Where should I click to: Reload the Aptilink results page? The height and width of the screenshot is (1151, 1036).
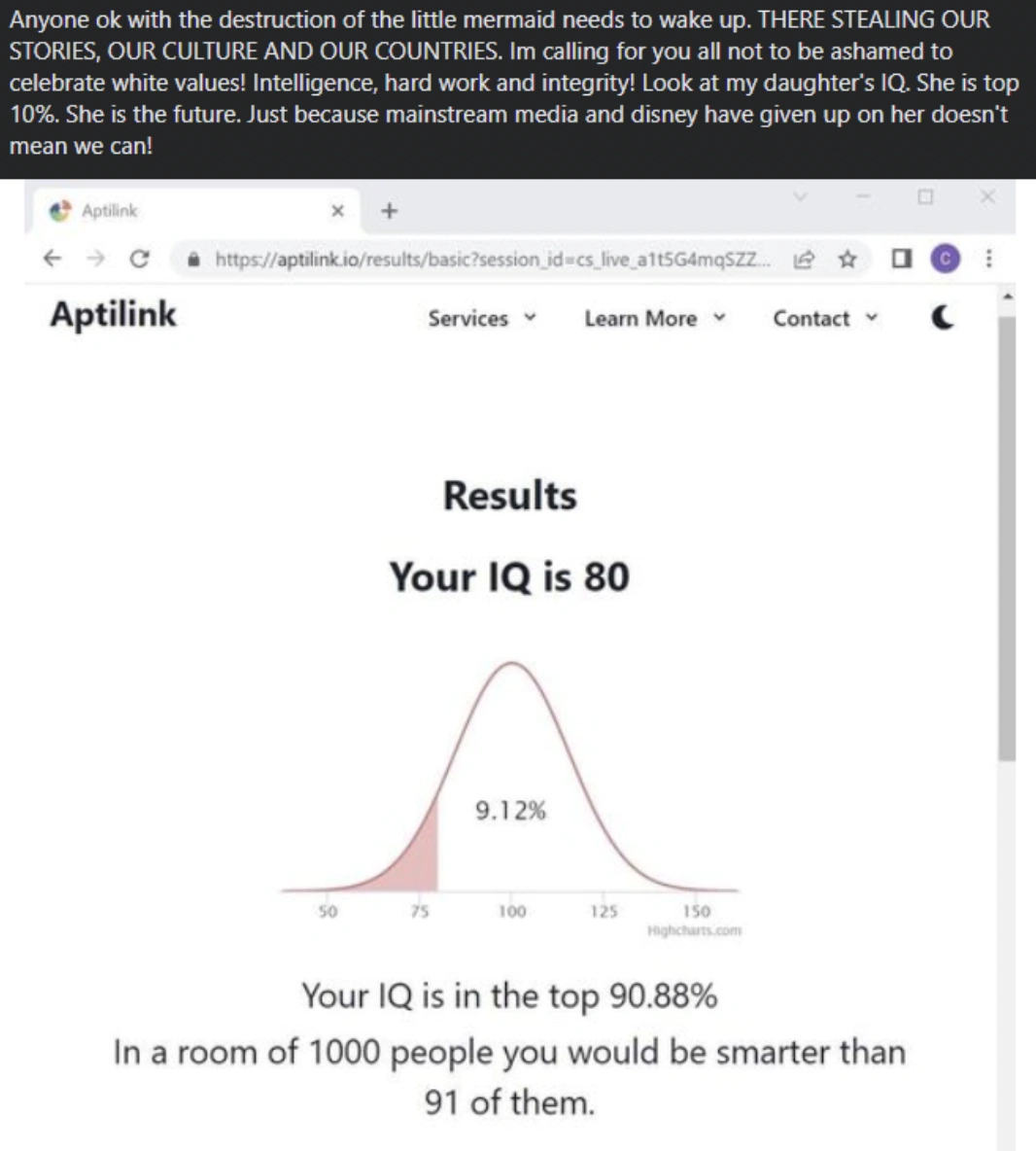click(x=139, y=259)
